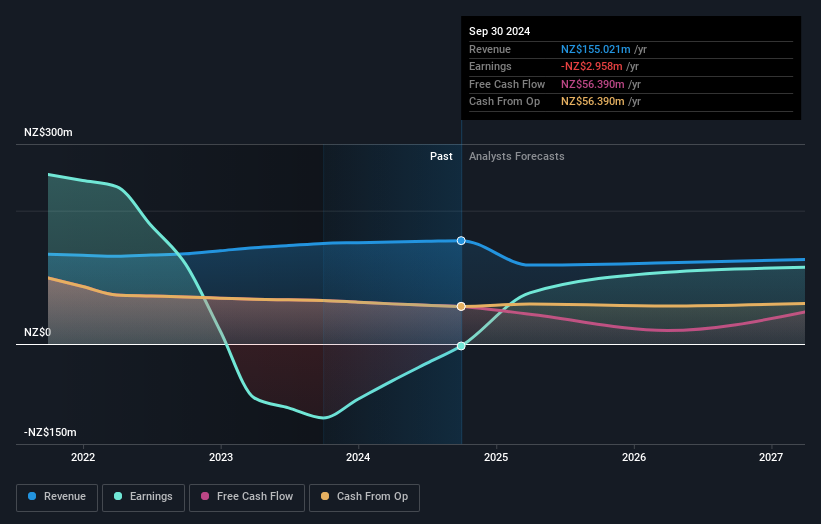Click the pink NZ$56.390m Free Cash Flow value
The width and height of the screenshot is (821, 524).
[593, 84]
